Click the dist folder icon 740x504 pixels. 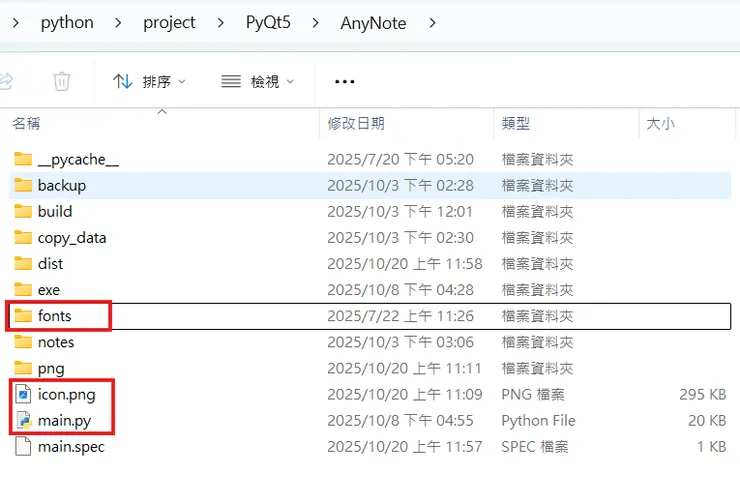click(x=23, y=263)
